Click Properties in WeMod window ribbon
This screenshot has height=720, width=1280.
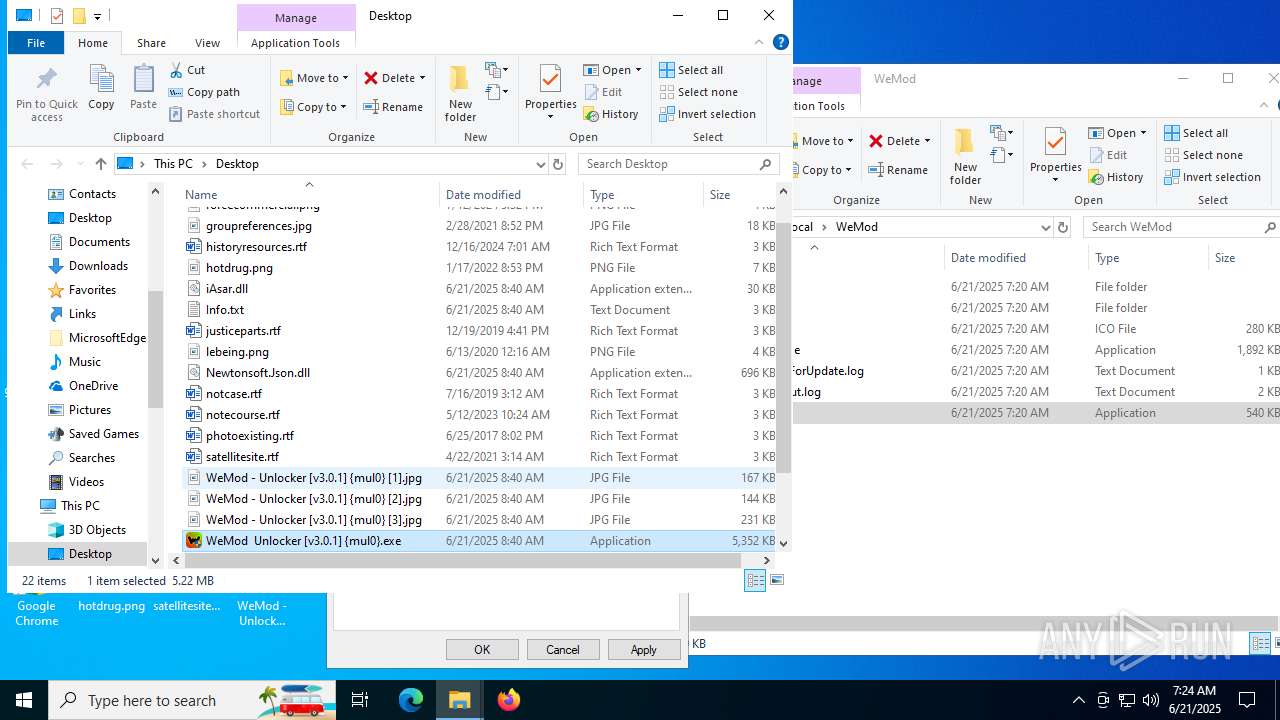(1055, 156)
